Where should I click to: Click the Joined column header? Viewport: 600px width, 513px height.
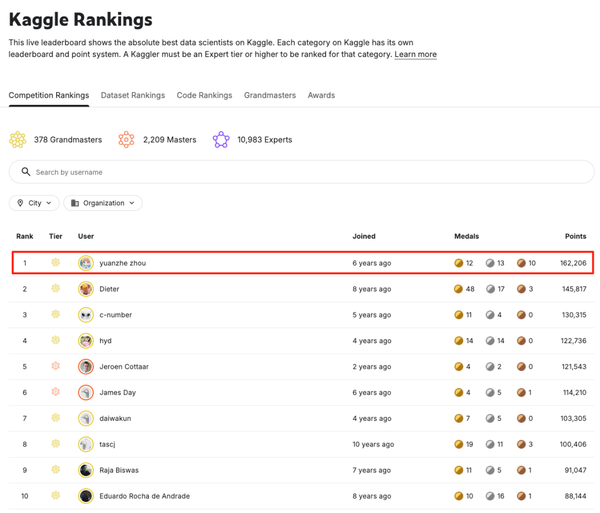pos(364,236)
